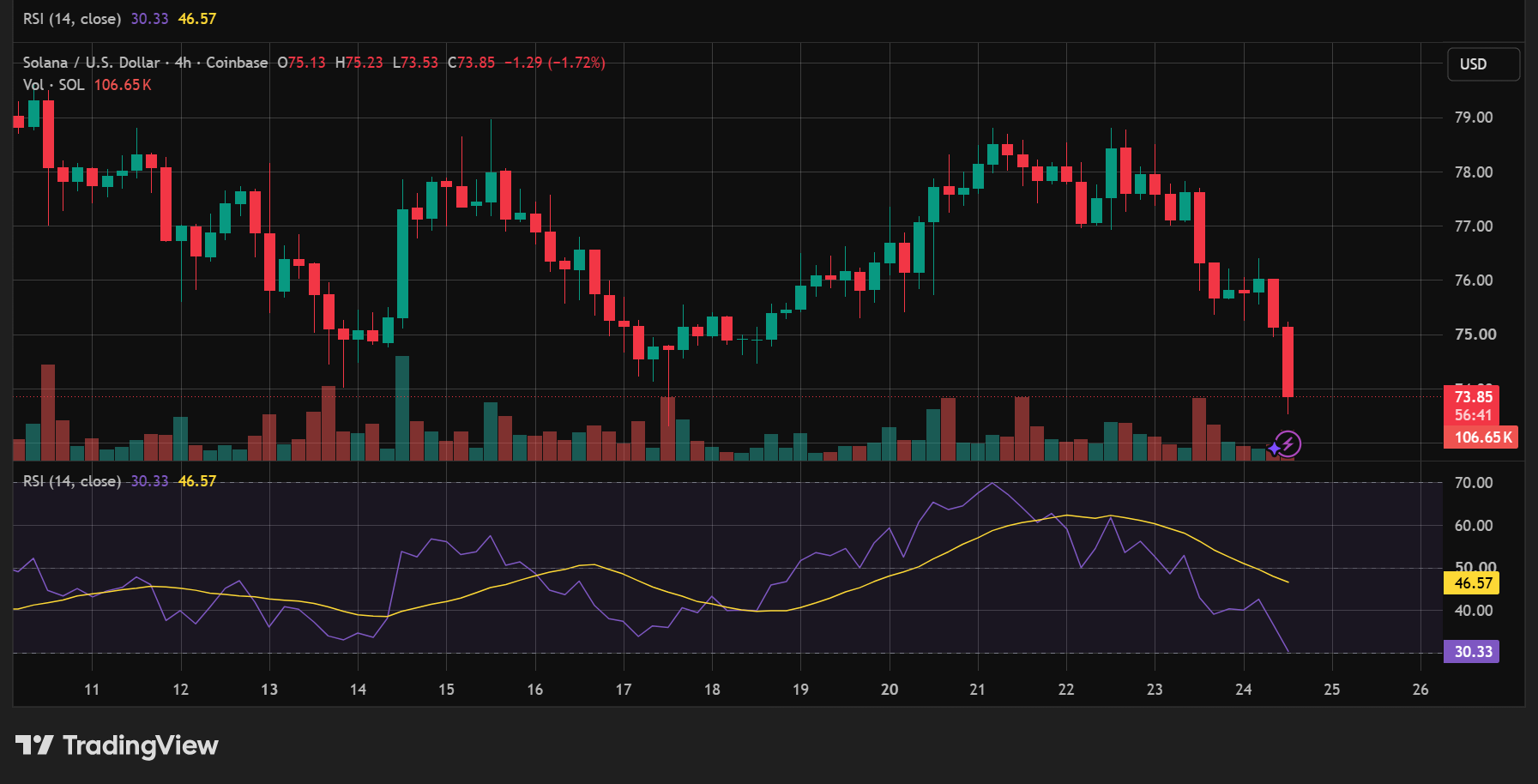Image resolution: width=1538 pixels, height=784 pixels.
Task: Click the TradingView logo icon
Action: [x=34, y=745]
